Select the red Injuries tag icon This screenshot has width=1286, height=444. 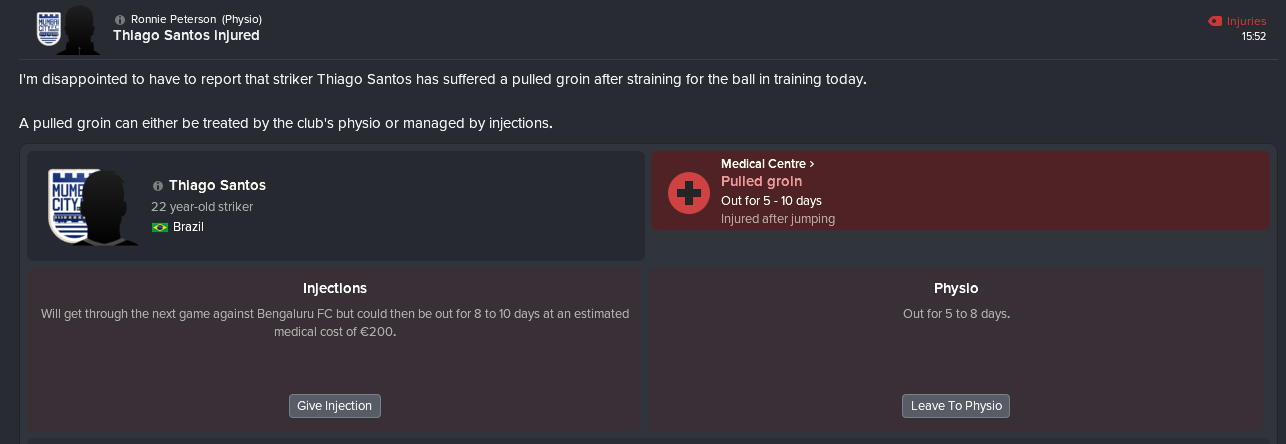coord(1214,20)
